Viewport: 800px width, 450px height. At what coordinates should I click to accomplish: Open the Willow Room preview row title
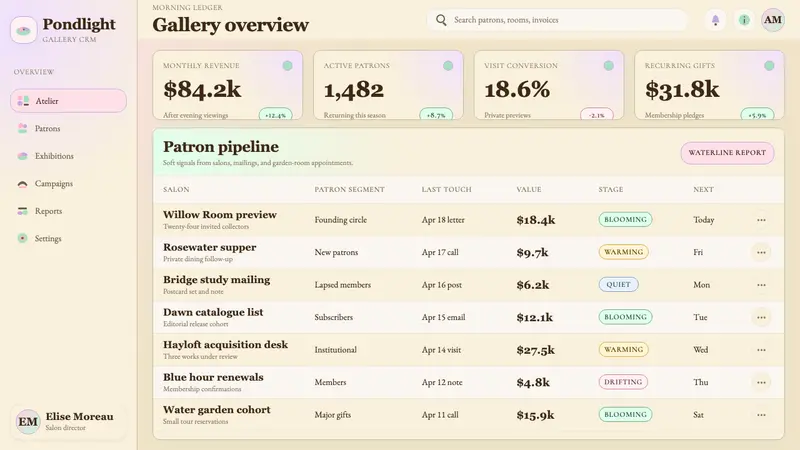(x=220, y=215)
